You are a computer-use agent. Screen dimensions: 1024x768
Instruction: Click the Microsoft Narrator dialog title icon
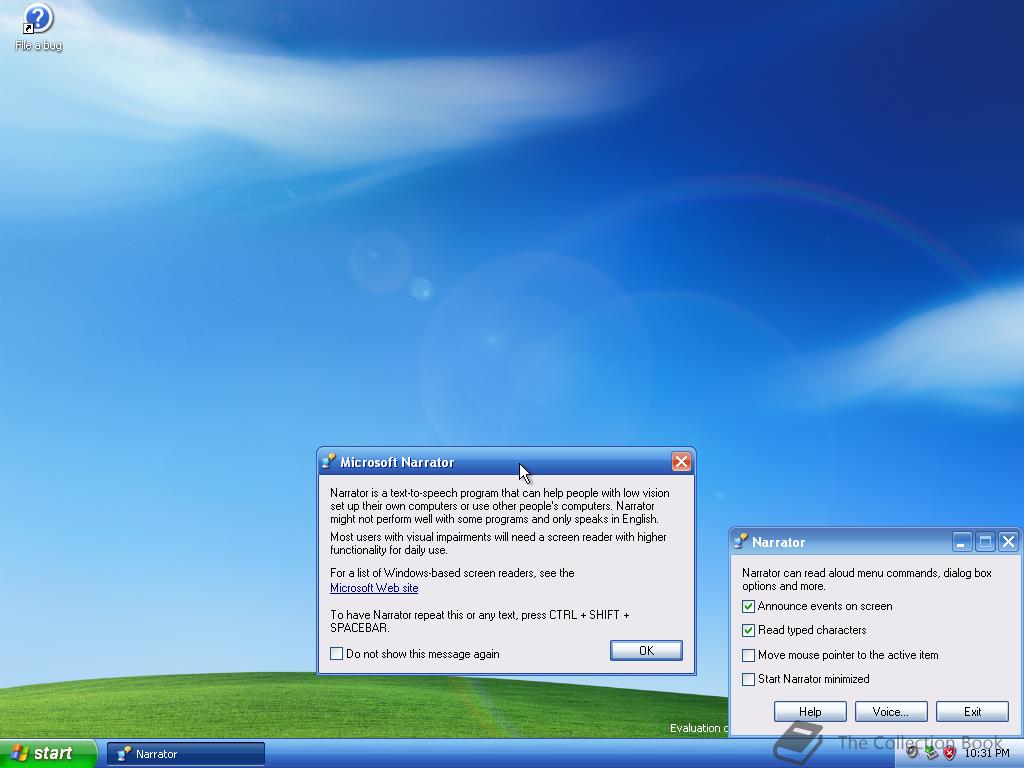(328, 462)
